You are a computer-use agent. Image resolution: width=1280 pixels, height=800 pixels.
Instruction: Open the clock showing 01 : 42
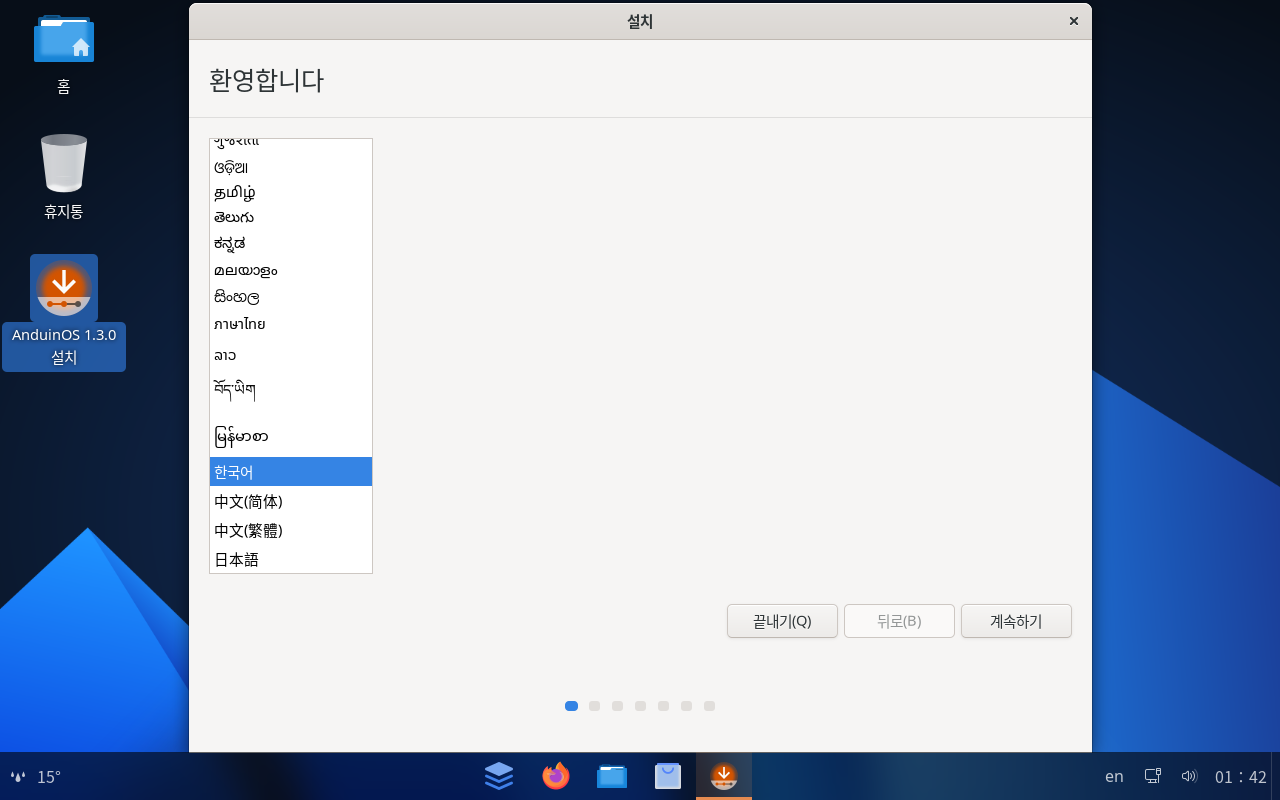pos(1241,777)
